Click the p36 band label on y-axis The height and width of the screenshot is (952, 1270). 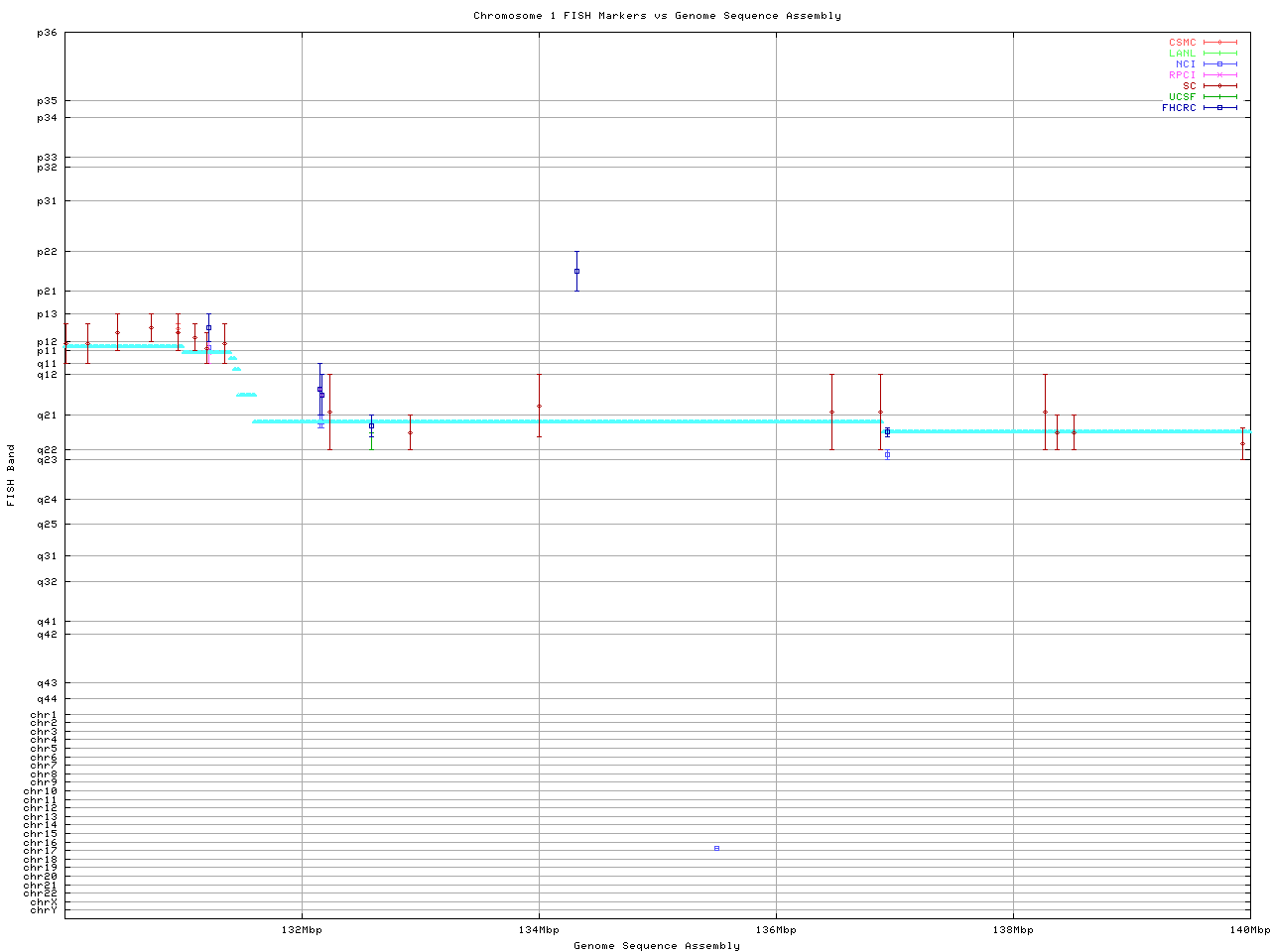(47, 33)
